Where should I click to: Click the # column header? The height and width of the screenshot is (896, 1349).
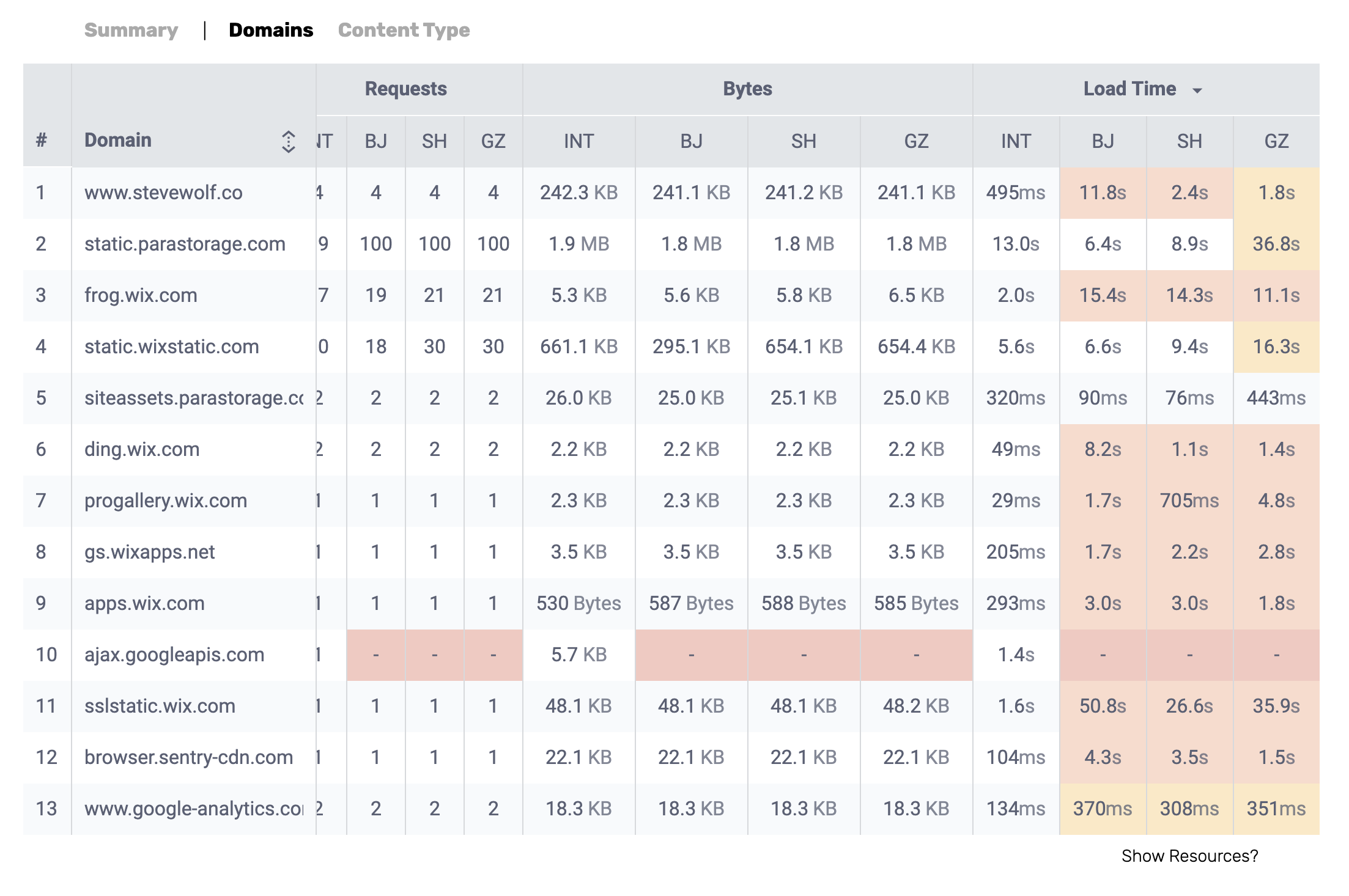click(x=41, y=140)
